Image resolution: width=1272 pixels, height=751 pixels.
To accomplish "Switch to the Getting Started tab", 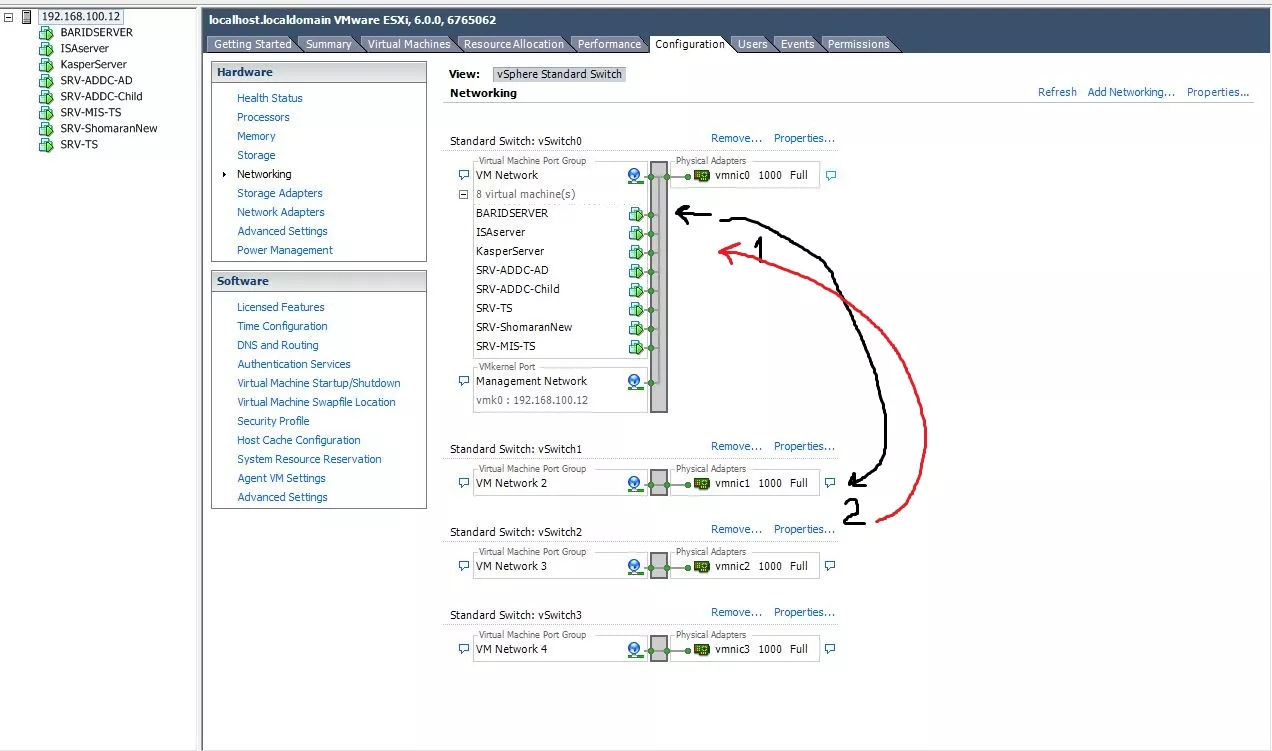I will (253, 44).
